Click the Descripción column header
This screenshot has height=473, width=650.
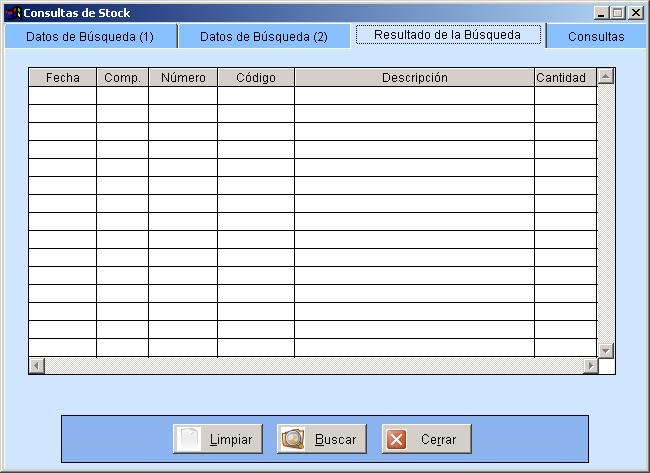pos(414,78)
